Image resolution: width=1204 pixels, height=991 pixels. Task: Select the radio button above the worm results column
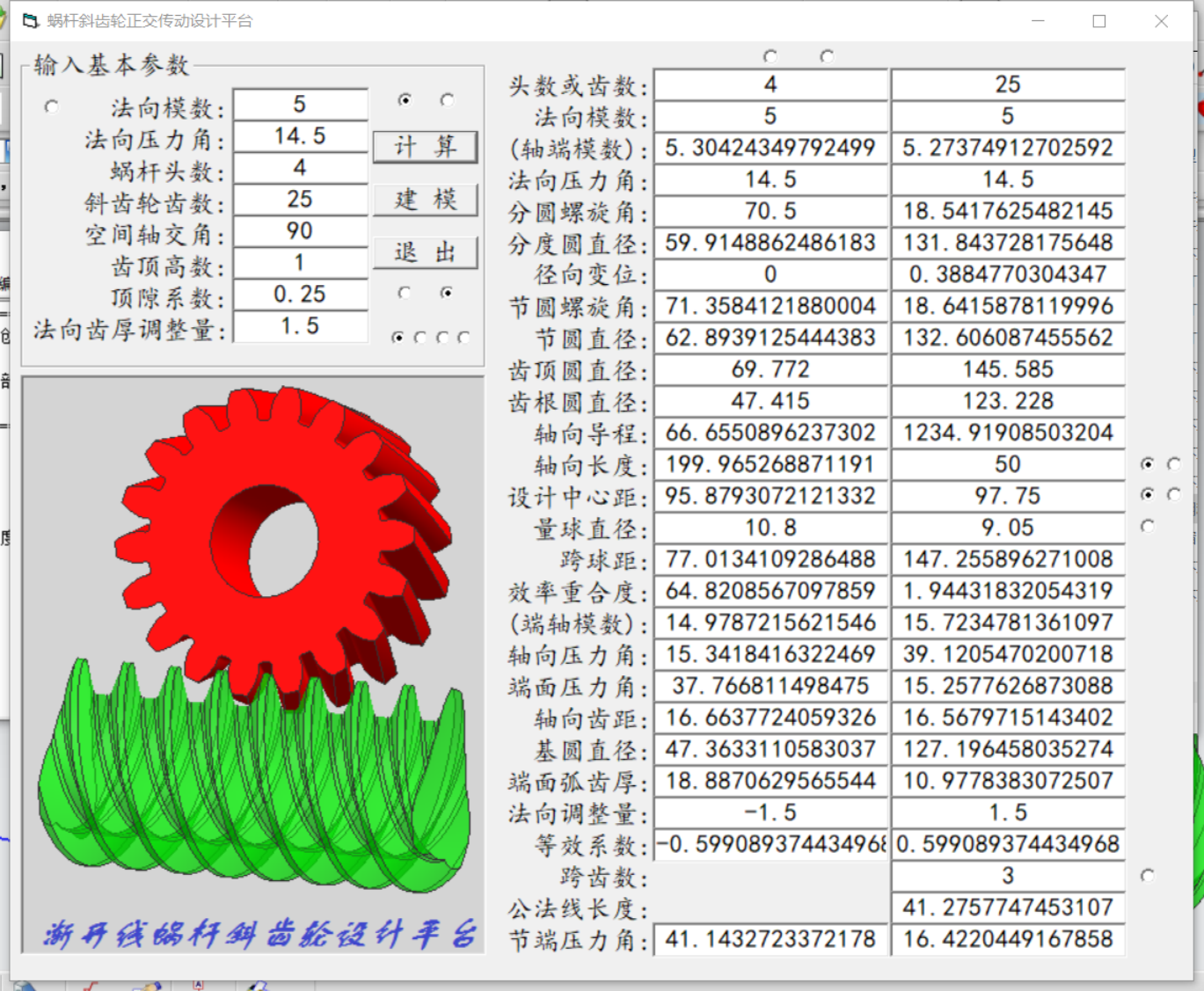tap(770, 56)
